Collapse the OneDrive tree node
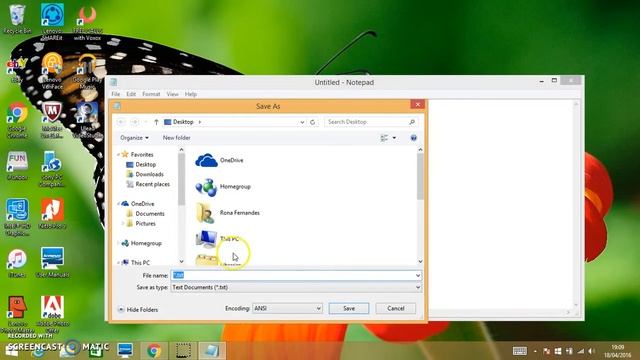640x360 pixels. (118, 203)
